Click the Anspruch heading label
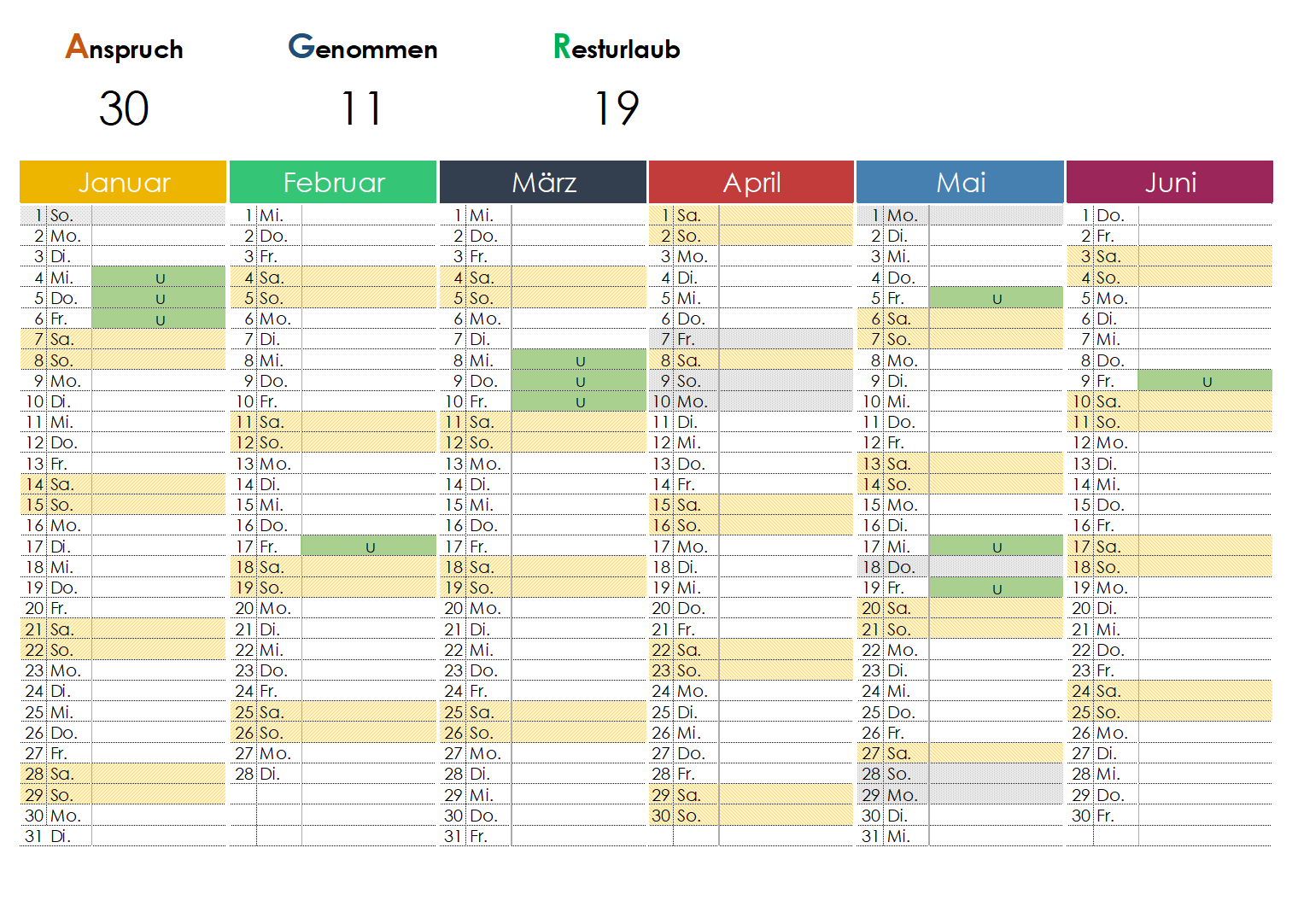This screenshot has width=1298, height=924. (x=125, y=48)
